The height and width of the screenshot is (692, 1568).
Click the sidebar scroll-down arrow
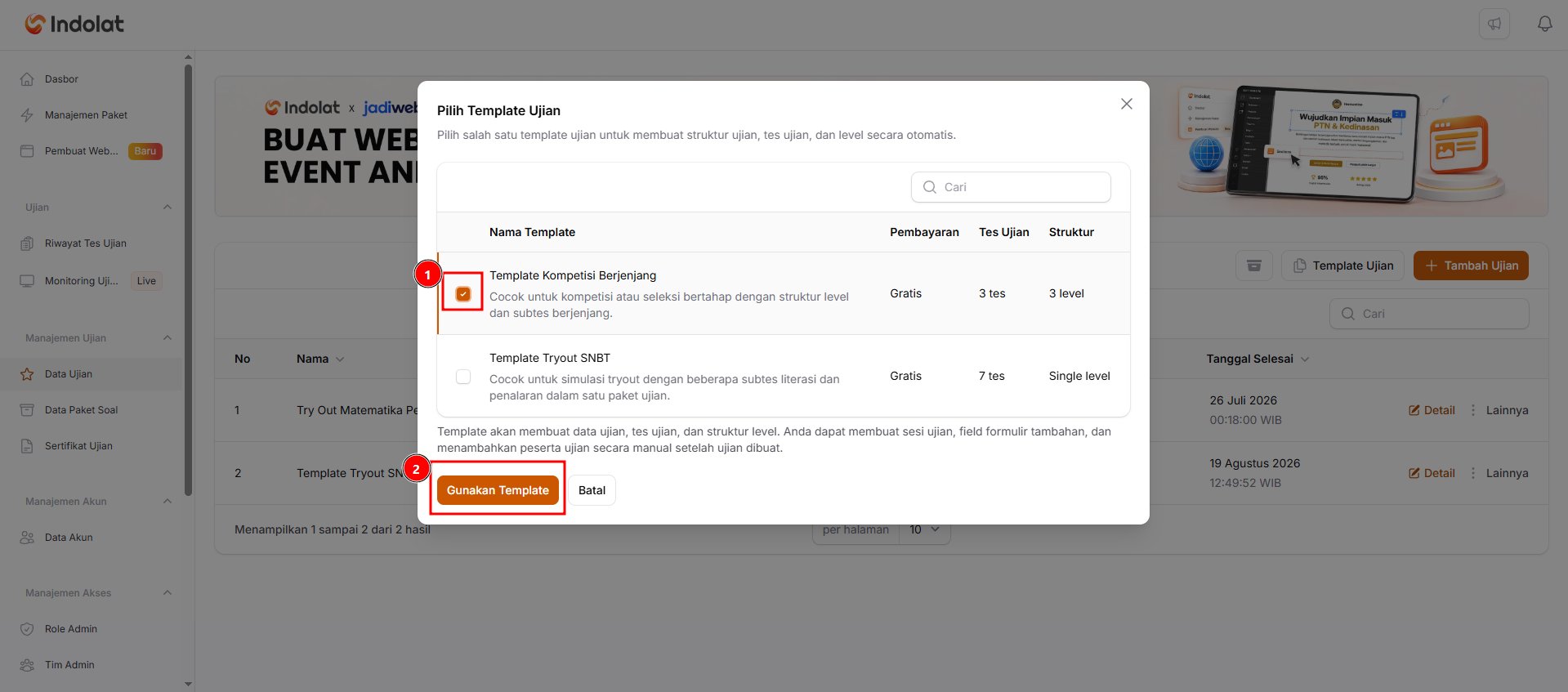(188, 684)
